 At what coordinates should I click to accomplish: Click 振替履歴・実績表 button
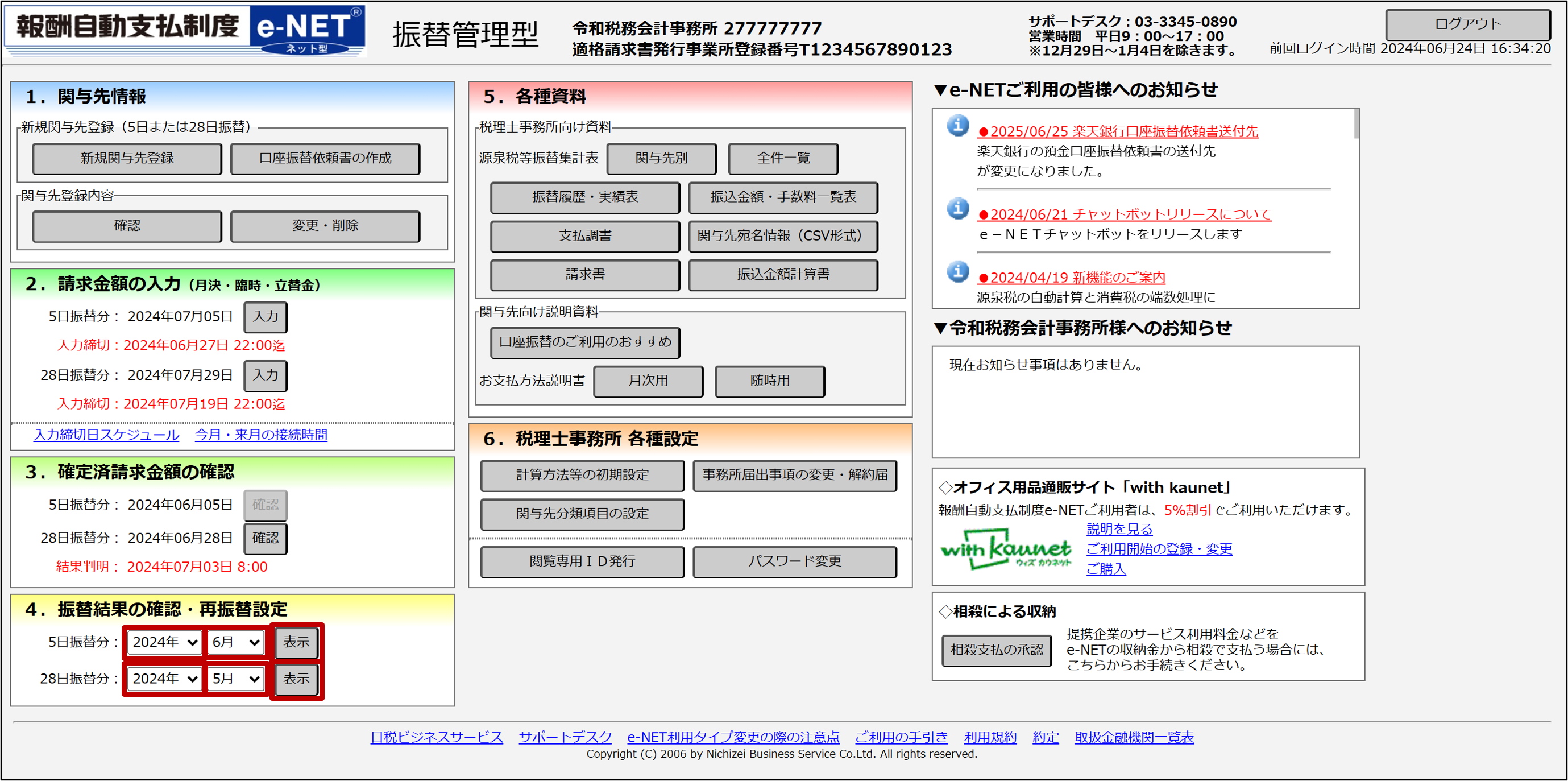point(584,197)
